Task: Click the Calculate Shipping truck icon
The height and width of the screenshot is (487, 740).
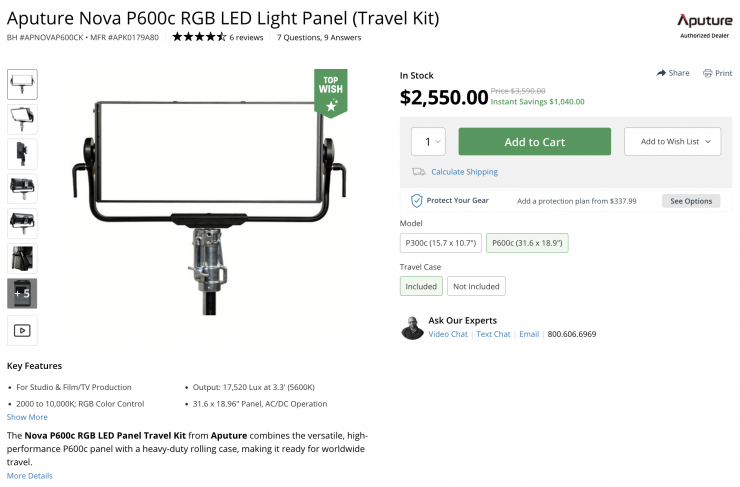Action: (x=418, y=172)
